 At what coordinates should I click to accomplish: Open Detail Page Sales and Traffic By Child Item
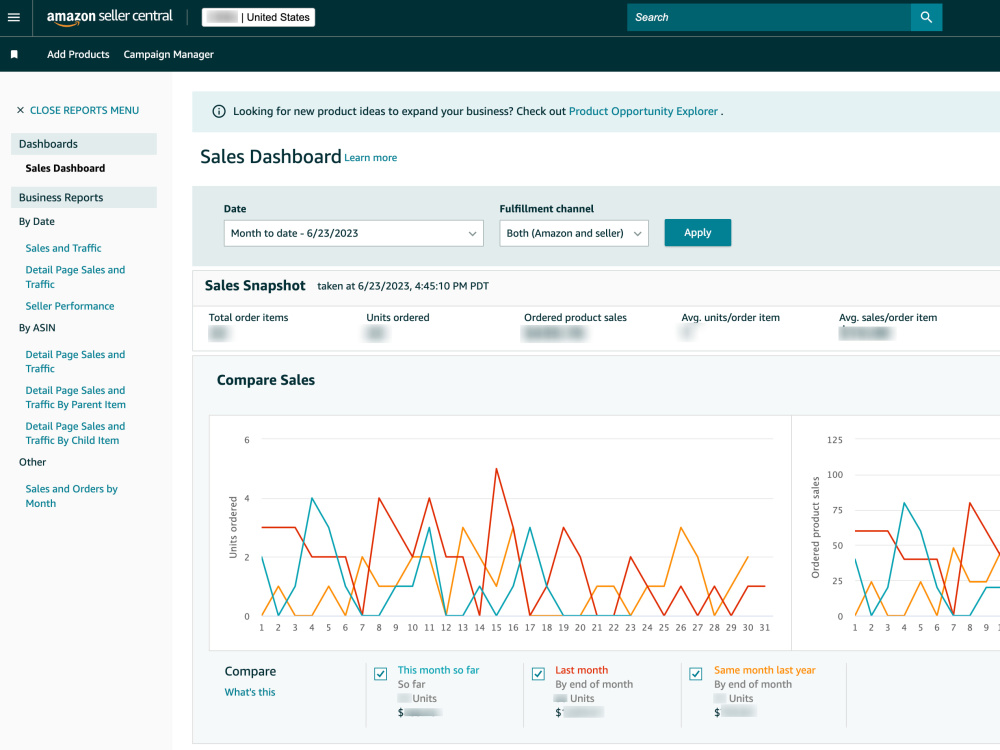coord(75,433)
